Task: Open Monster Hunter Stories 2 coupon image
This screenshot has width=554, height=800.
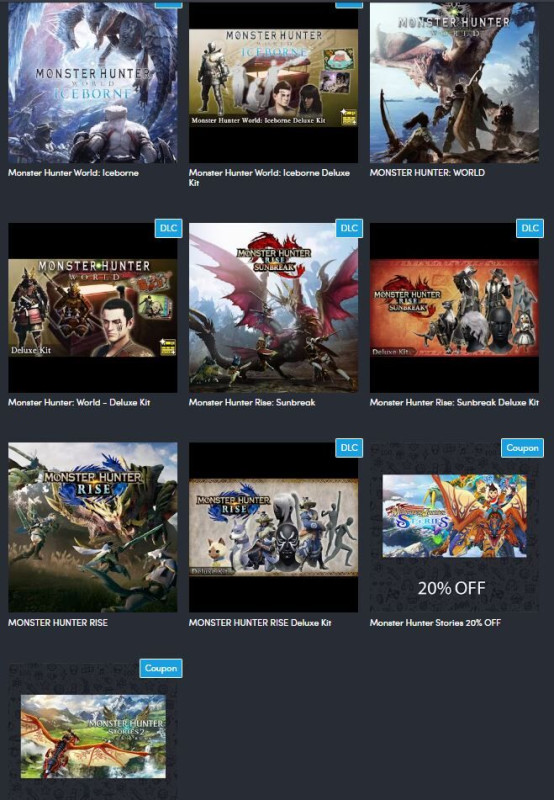Action: pyautogui.click(x=93, y=731)
